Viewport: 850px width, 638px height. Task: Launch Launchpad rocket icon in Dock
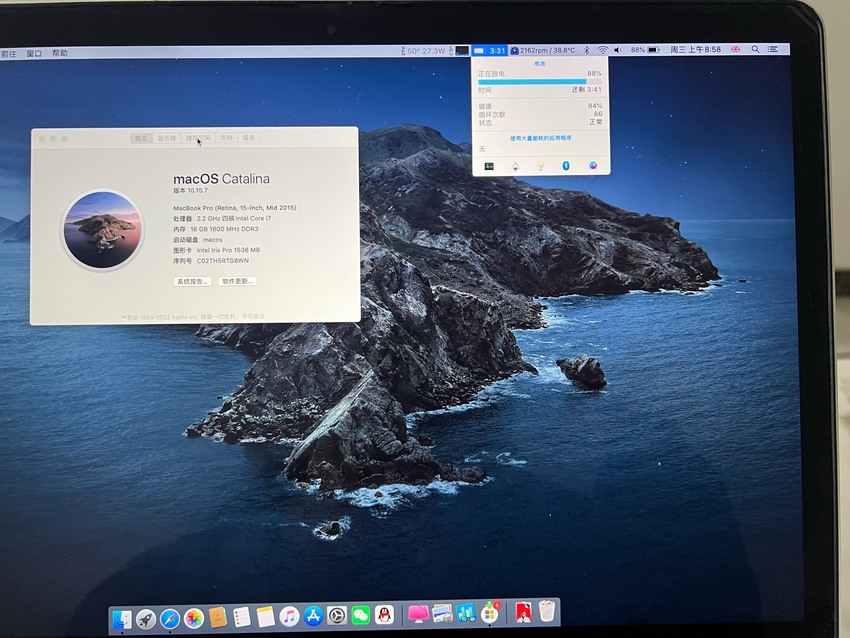coord(145,619)
